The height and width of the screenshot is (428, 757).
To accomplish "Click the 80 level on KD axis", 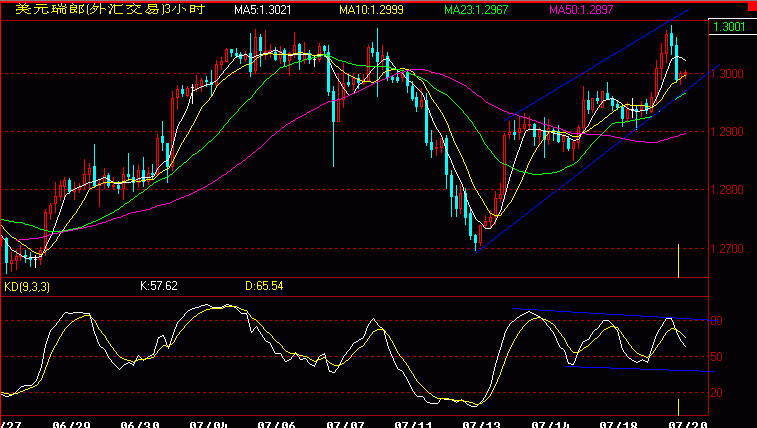I will [x=716, y=321].
